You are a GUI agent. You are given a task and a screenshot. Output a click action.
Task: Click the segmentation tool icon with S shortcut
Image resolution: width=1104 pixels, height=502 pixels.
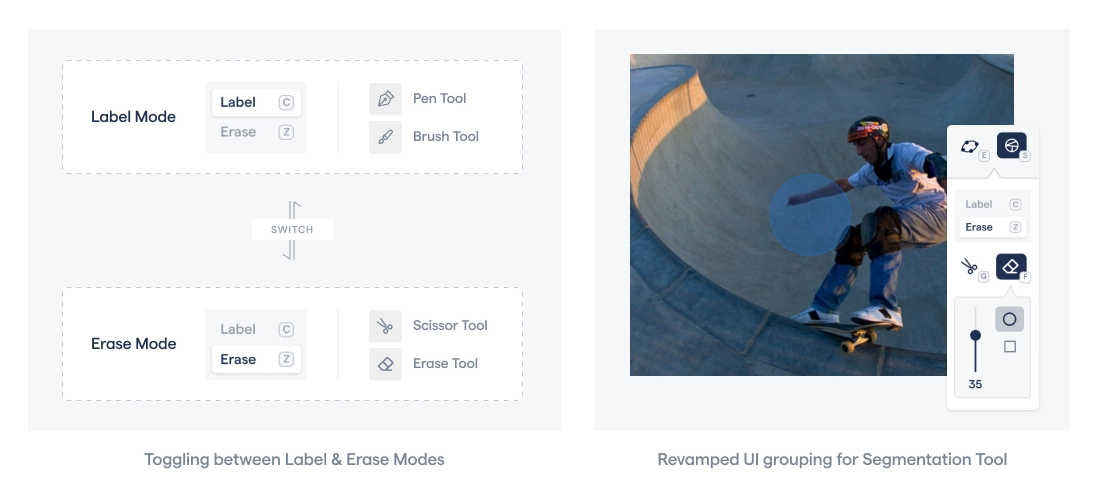[1012, 146]
